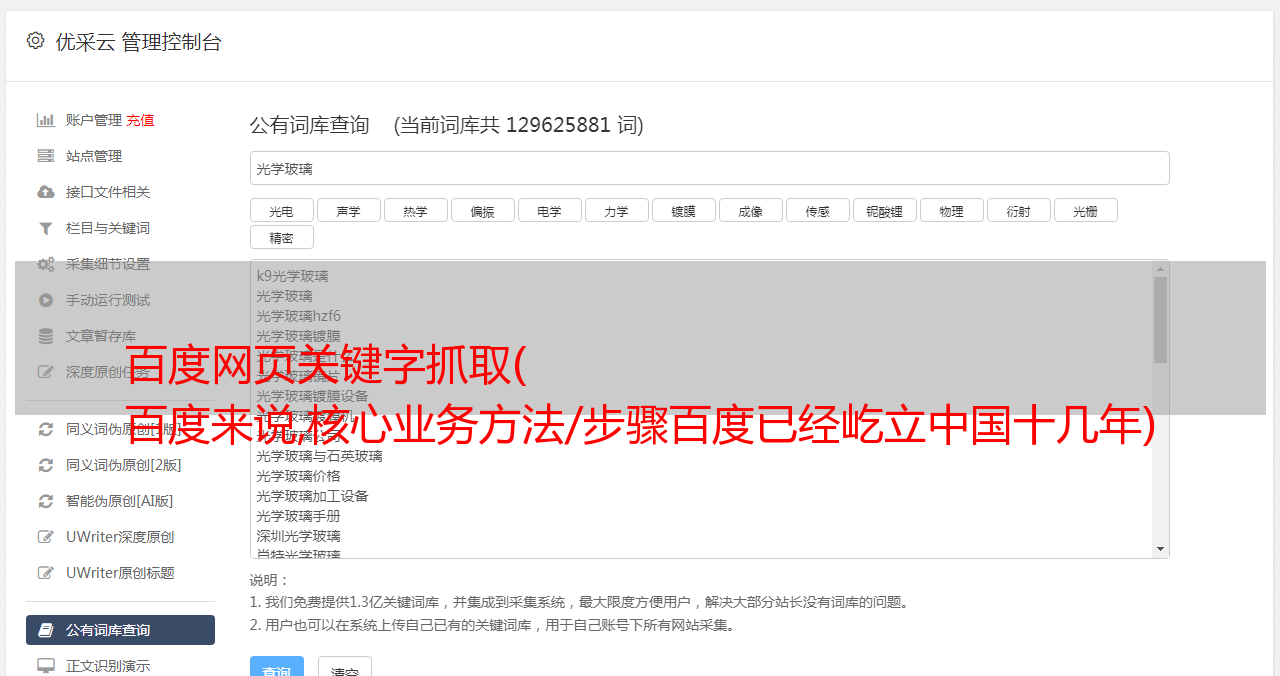Click the 光电 tag button
This screenshot has width=1280, height=676.
[281, 210]
